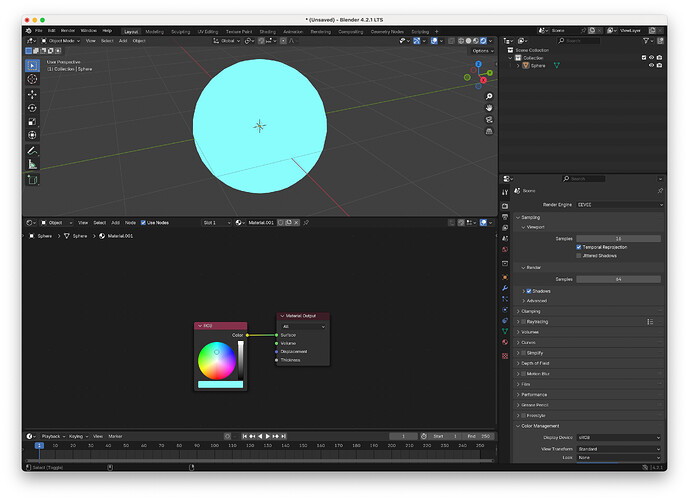
Task: Switch to the Shading workspace tab
Action: coord(267,32)
